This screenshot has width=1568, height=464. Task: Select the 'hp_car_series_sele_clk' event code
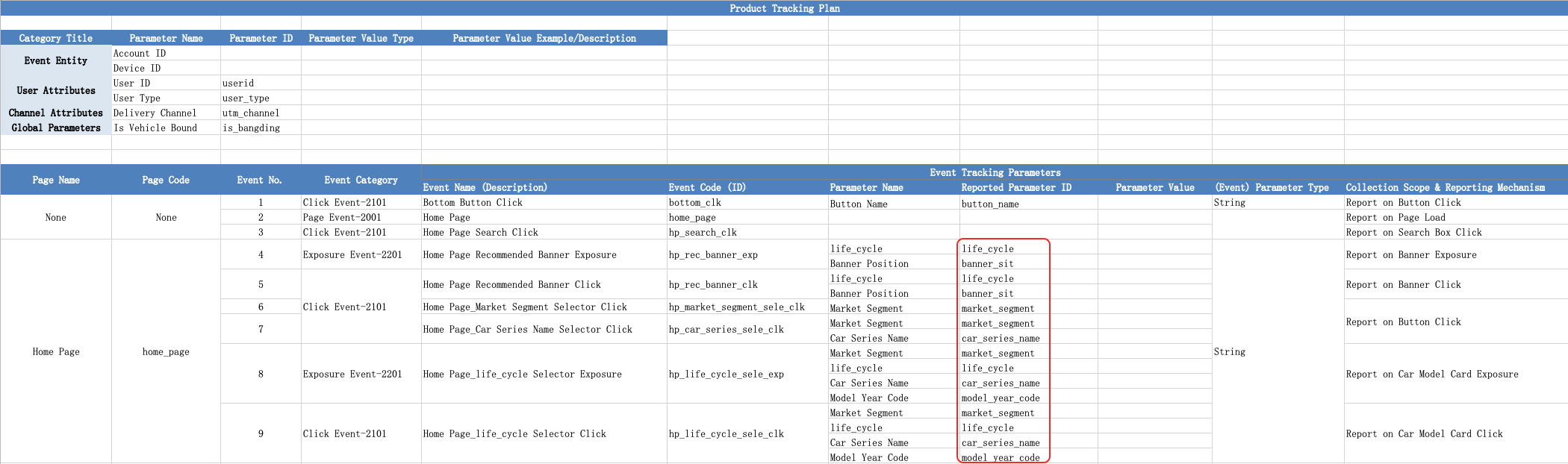[x=747, y=329]
